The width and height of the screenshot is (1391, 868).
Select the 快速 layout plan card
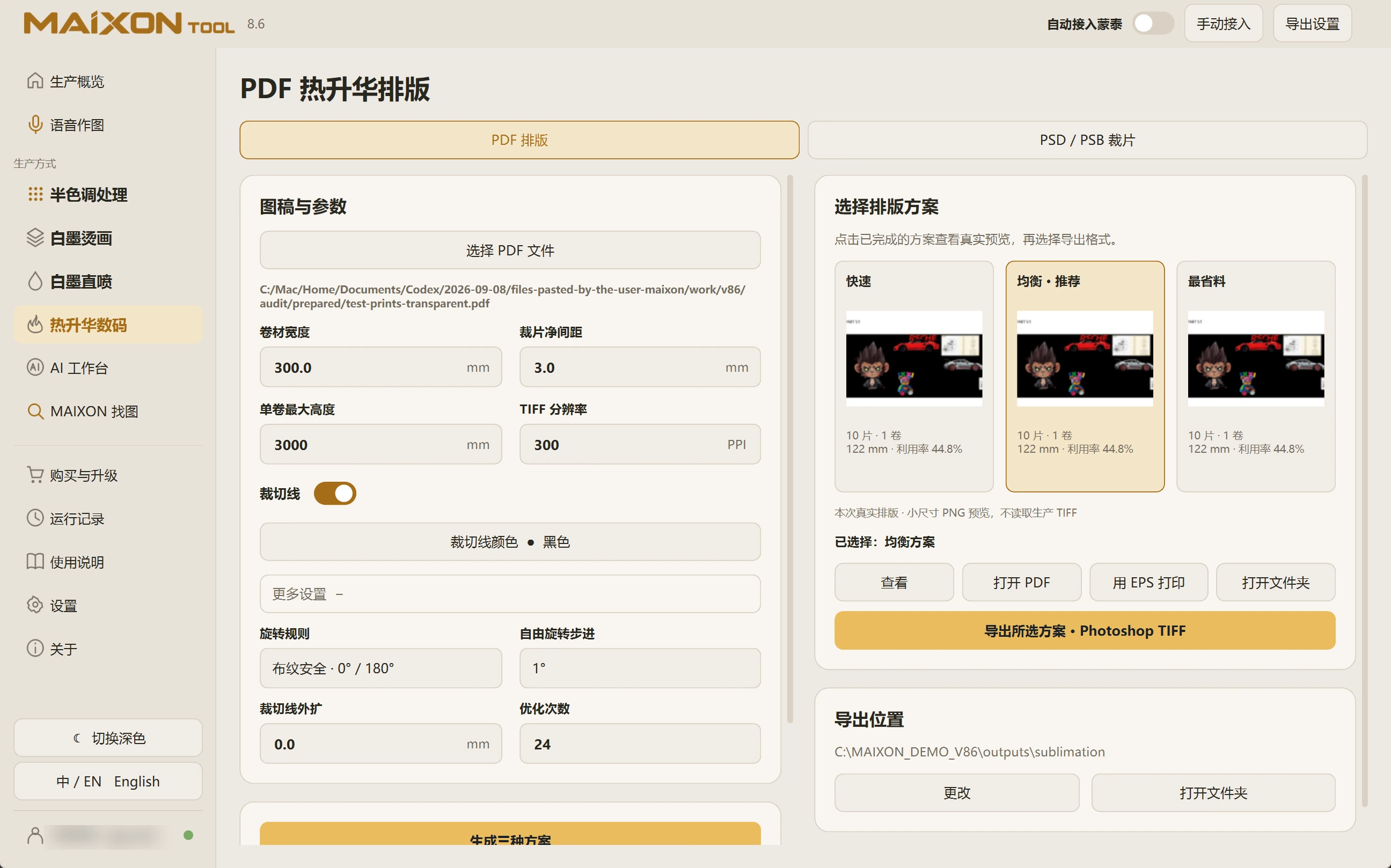pyautogui.click(x=914, y=377)
